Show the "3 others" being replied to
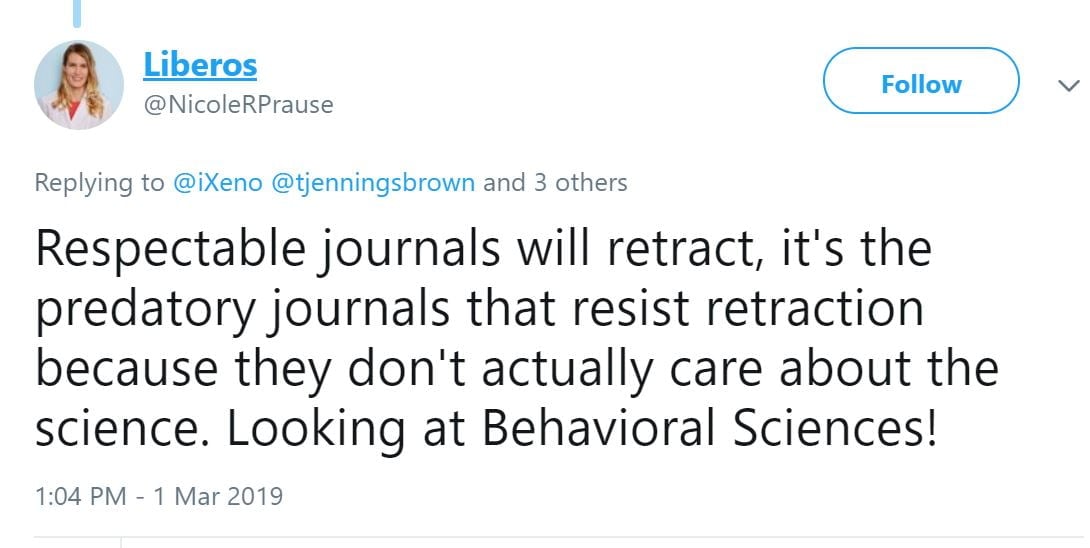 (x=583, y=183)
